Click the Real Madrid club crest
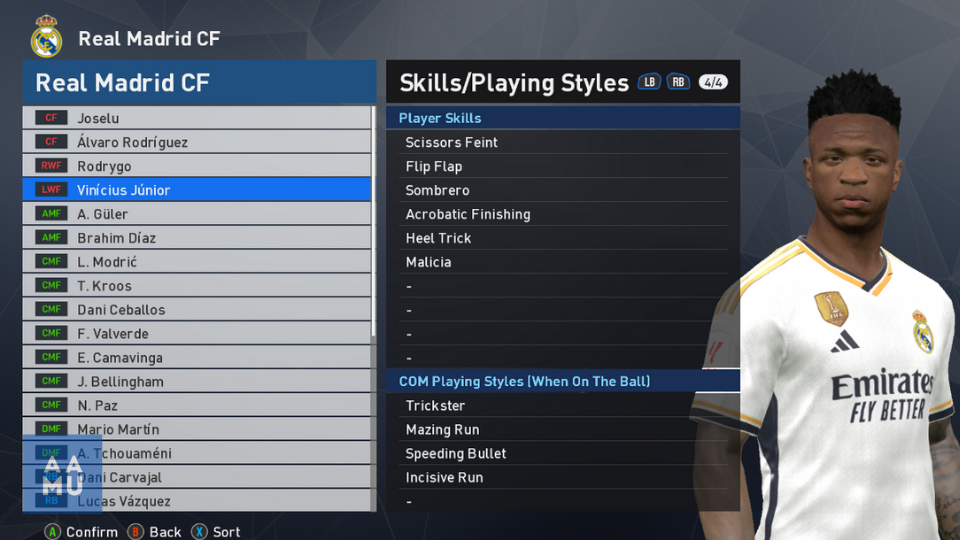Image resolution: width=960 pixels, height=540 pixels. coord(47,36)
